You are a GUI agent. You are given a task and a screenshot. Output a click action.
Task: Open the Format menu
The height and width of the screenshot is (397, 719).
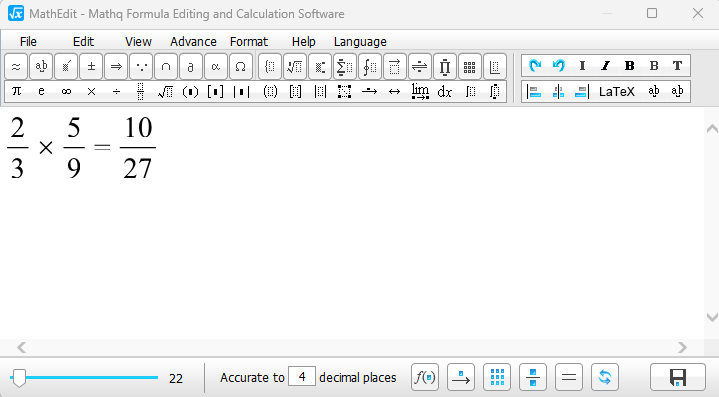point(249,42)
